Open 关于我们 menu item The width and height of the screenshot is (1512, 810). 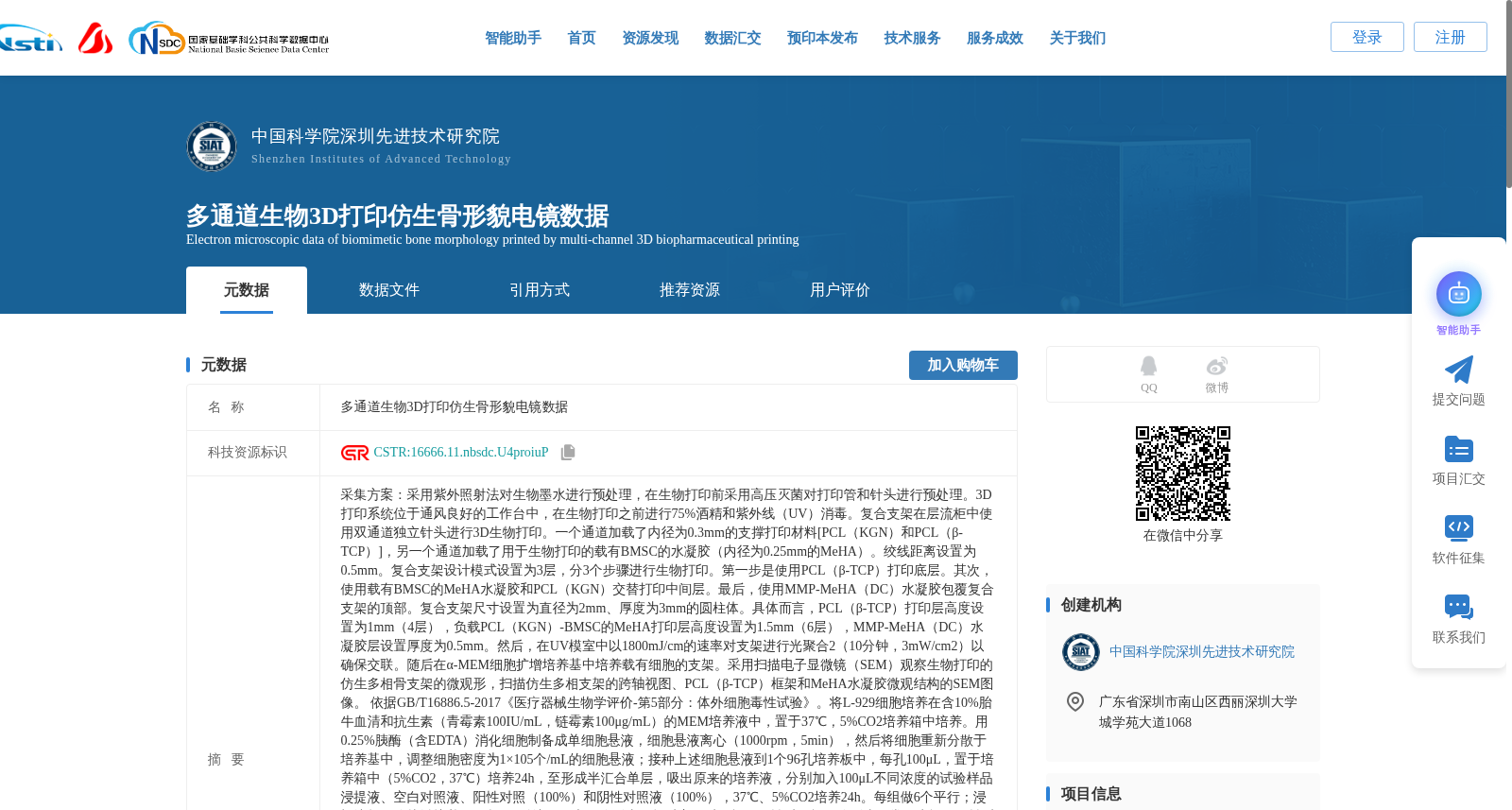pyautogui.click(x=1077, y=38)
